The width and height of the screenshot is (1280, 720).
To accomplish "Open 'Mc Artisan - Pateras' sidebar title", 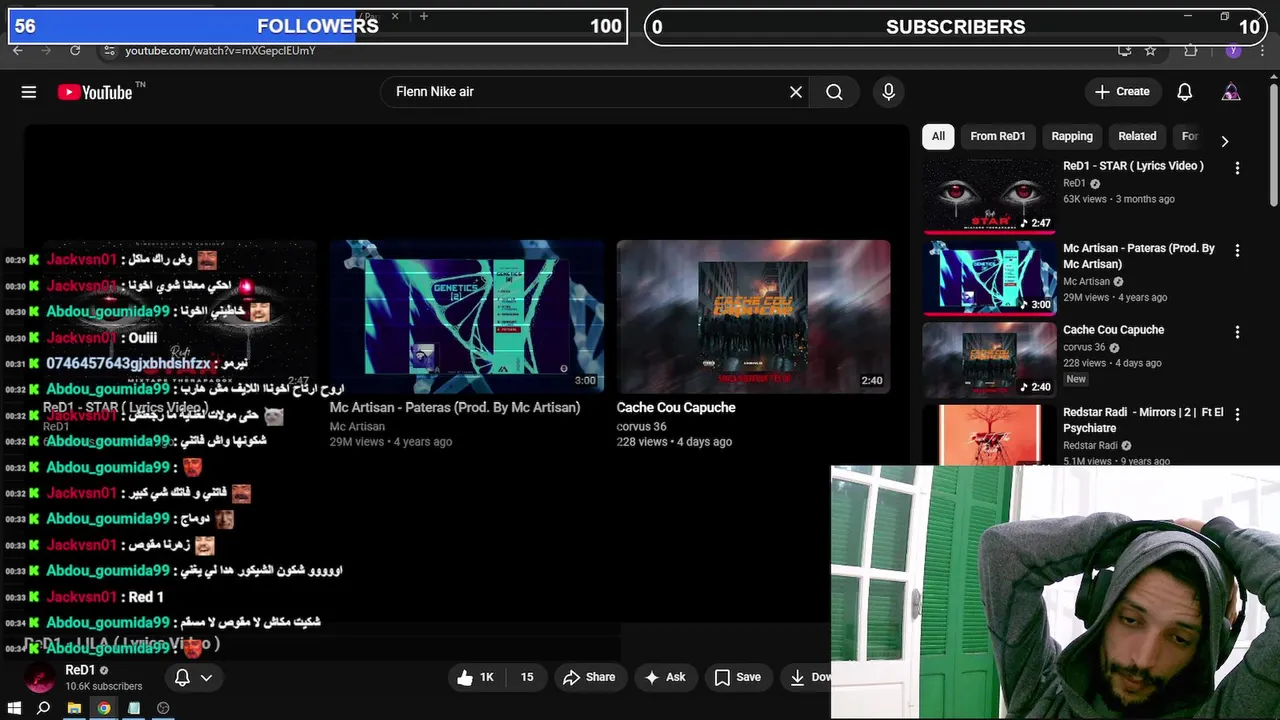I will pos(1139,256).
